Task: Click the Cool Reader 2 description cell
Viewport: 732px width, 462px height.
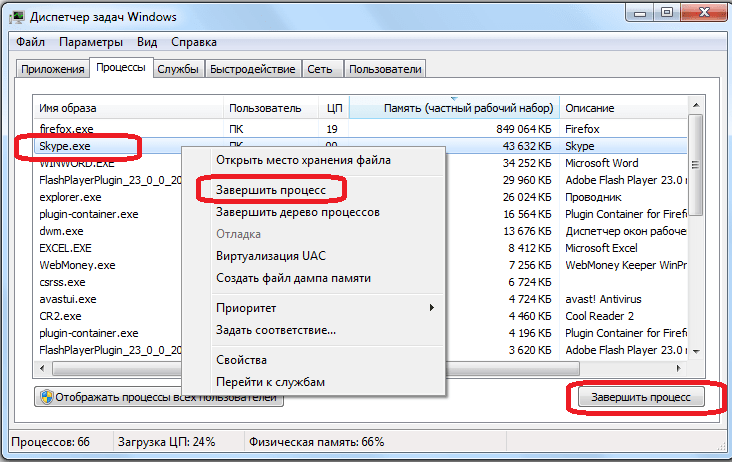Action: pos(599,316)
